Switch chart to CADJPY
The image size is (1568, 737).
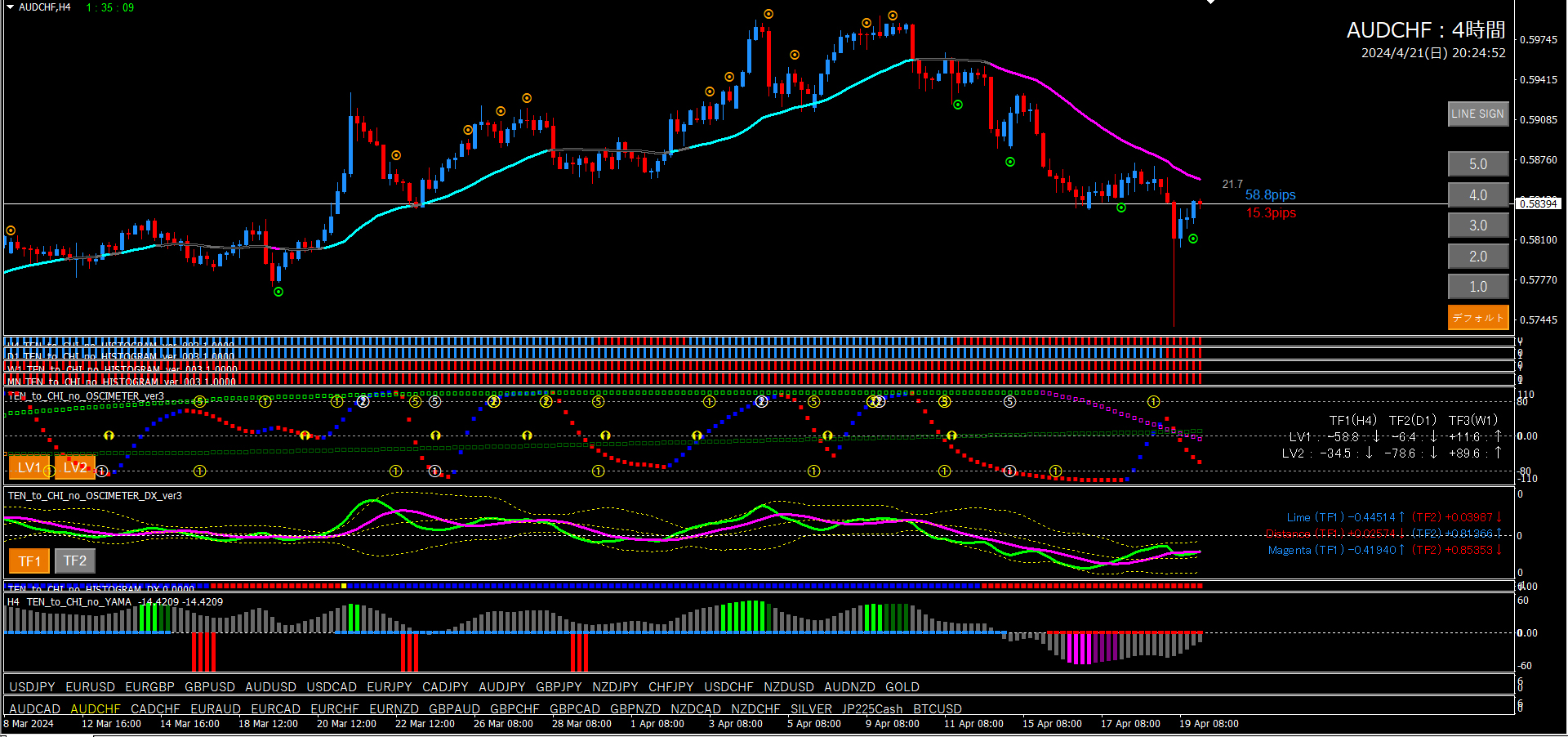pyautogui.click(x=445, y=687)
